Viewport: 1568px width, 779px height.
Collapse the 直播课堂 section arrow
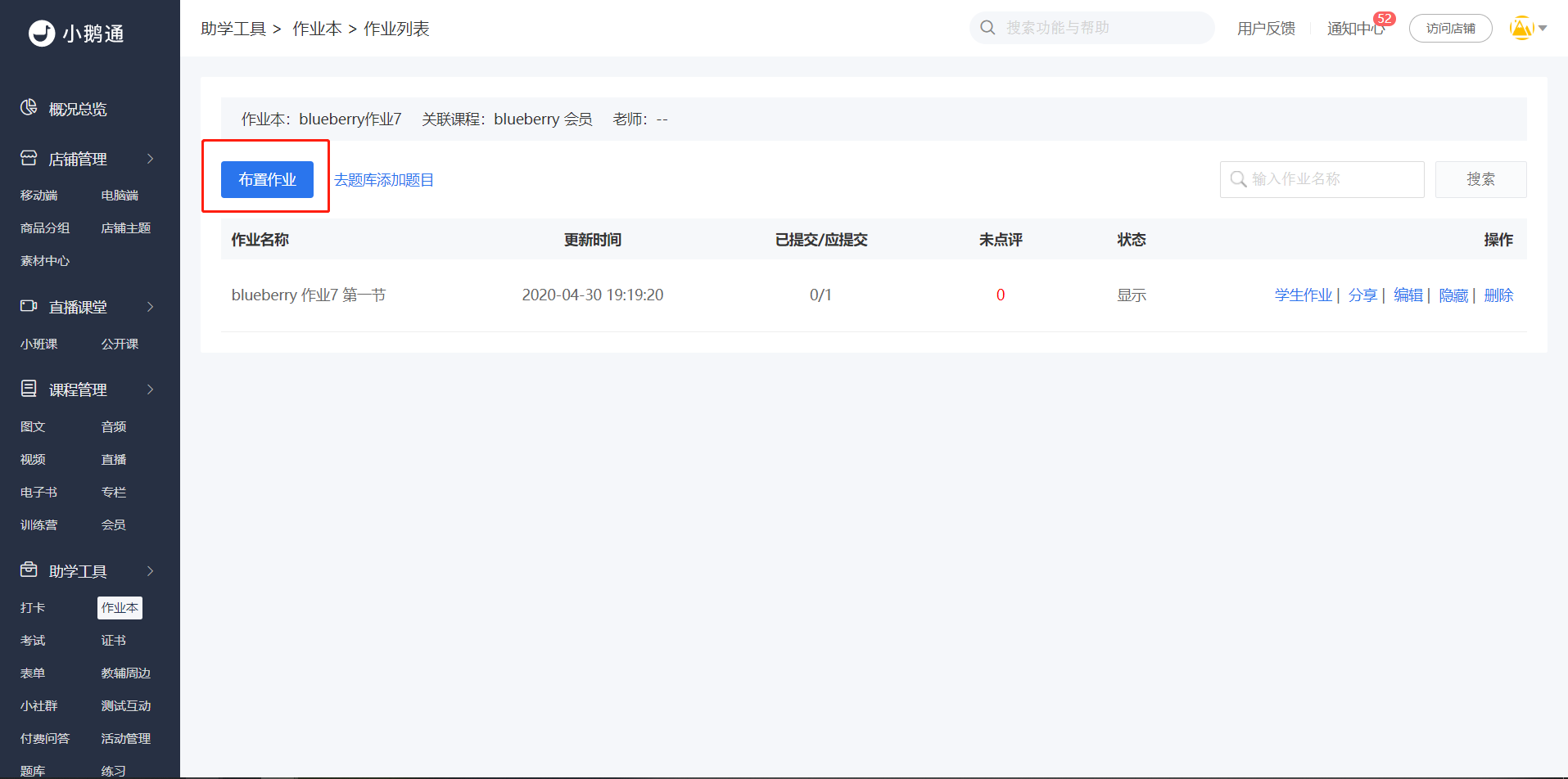tap(151, 307)
